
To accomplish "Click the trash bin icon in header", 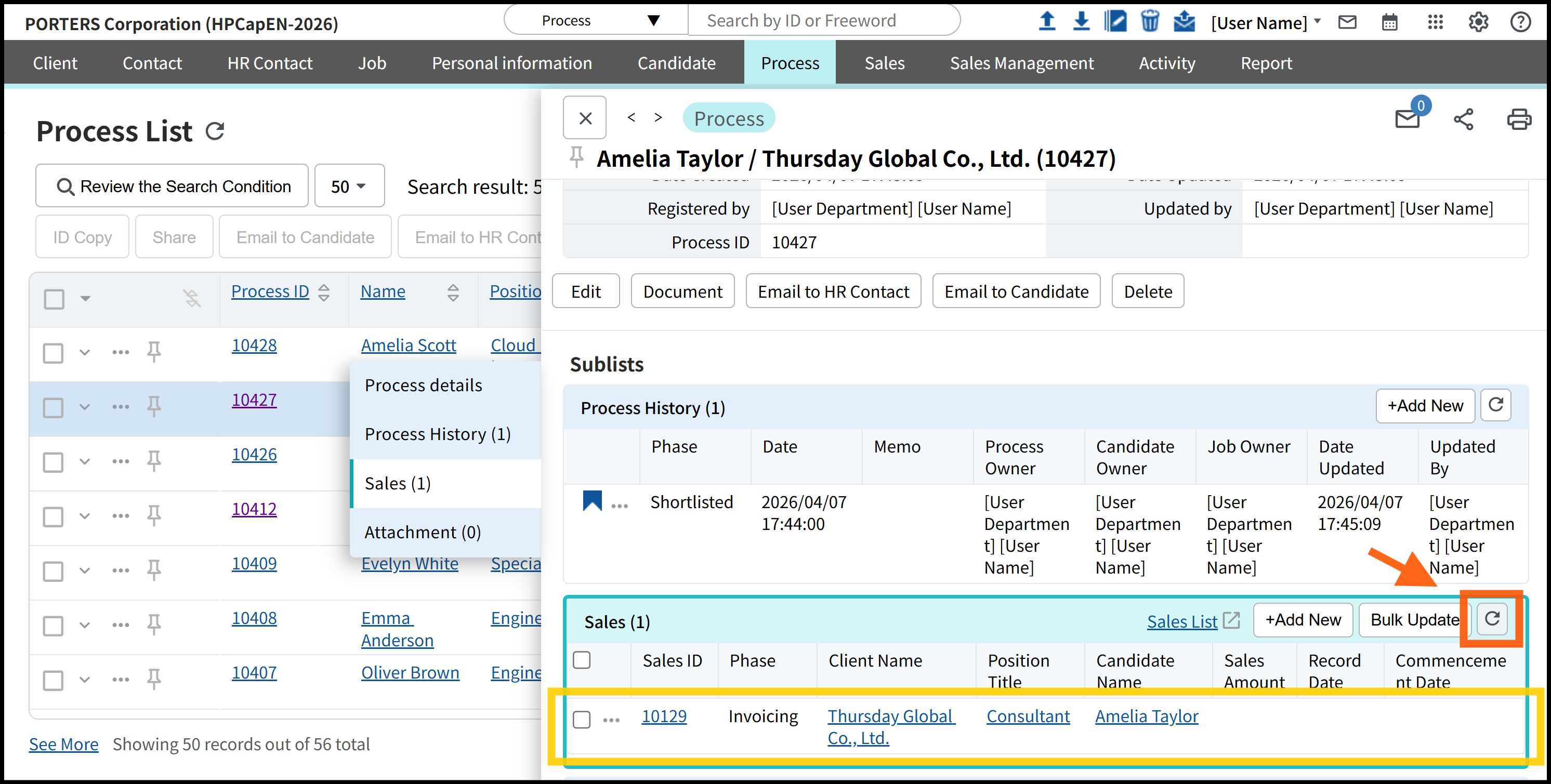I will [1149, 21].
